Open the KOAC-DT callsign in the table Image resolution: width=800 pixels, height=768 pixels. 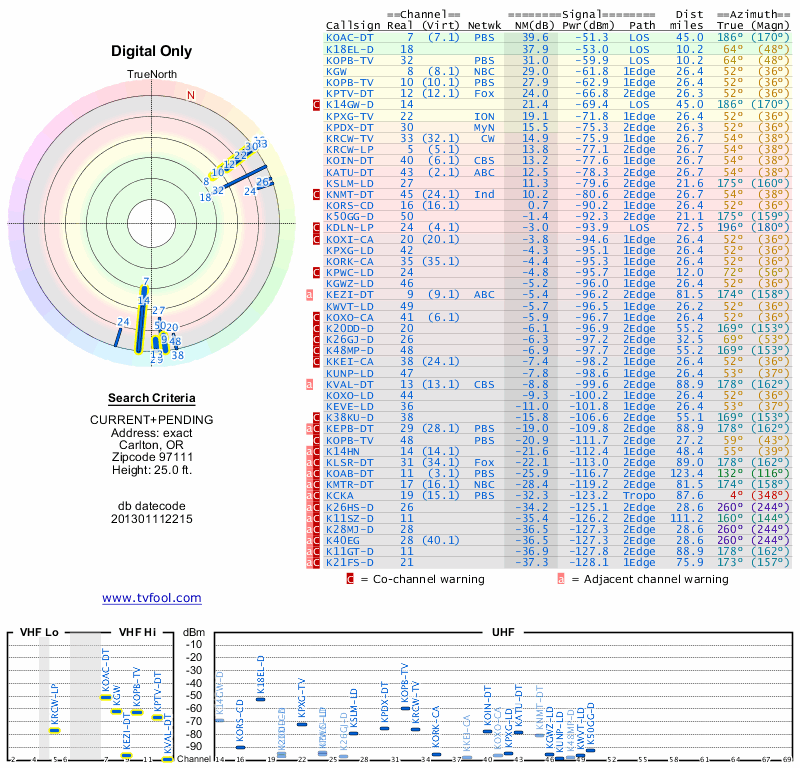coord(349,37)
